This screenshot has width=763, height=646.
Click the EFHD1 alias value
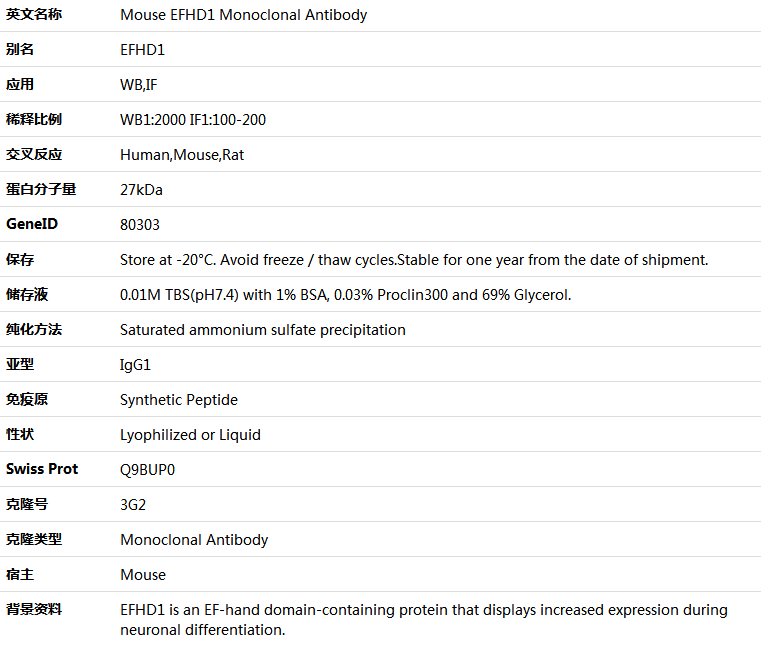[x=142, y=50]
